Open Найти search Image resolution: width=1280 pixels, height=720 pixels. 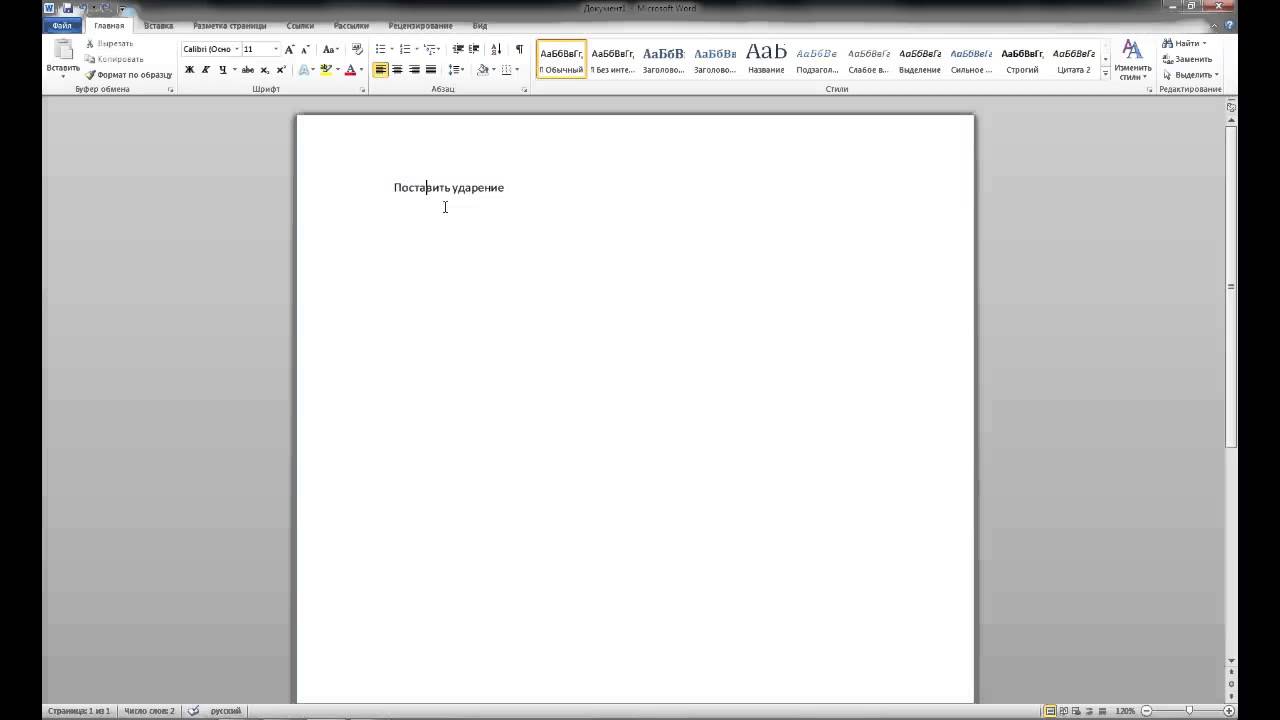point(1185,44)
